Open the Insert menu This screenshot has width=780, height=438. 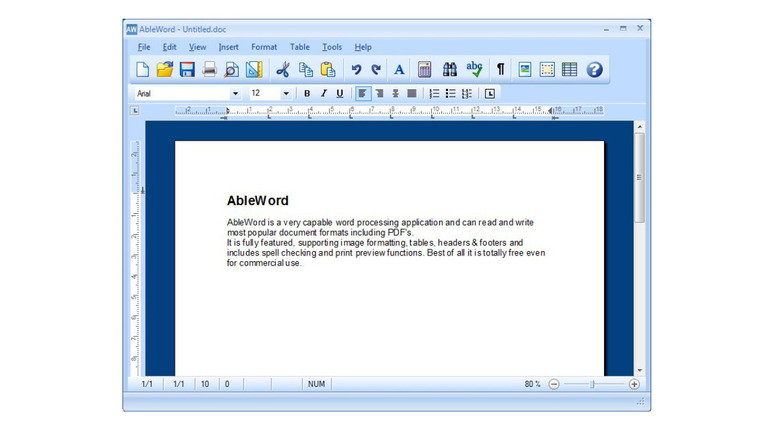click(x=228, y=47)
